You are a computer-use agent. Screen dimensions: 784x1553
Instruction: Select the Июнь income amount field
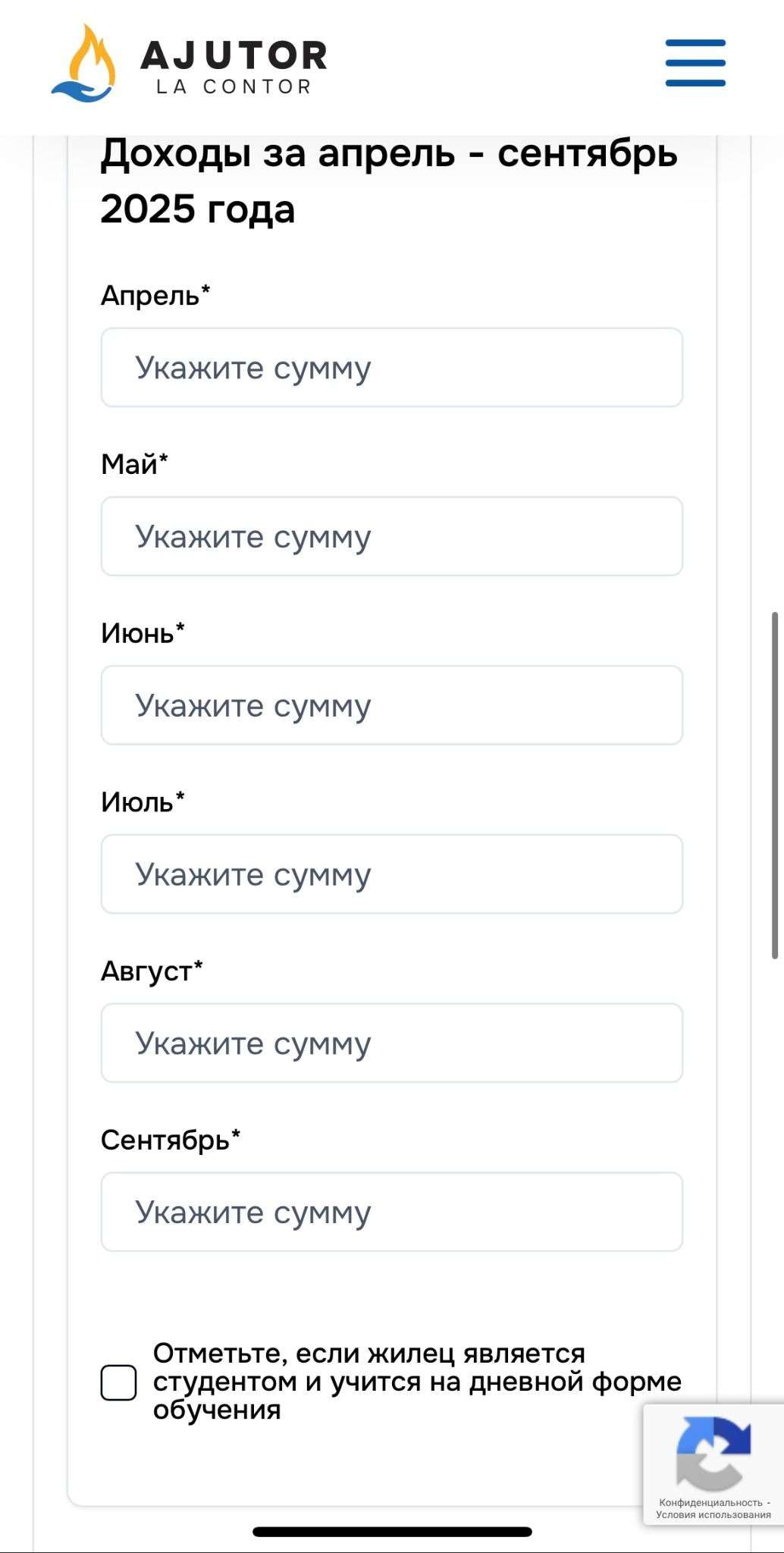point(392,706)
